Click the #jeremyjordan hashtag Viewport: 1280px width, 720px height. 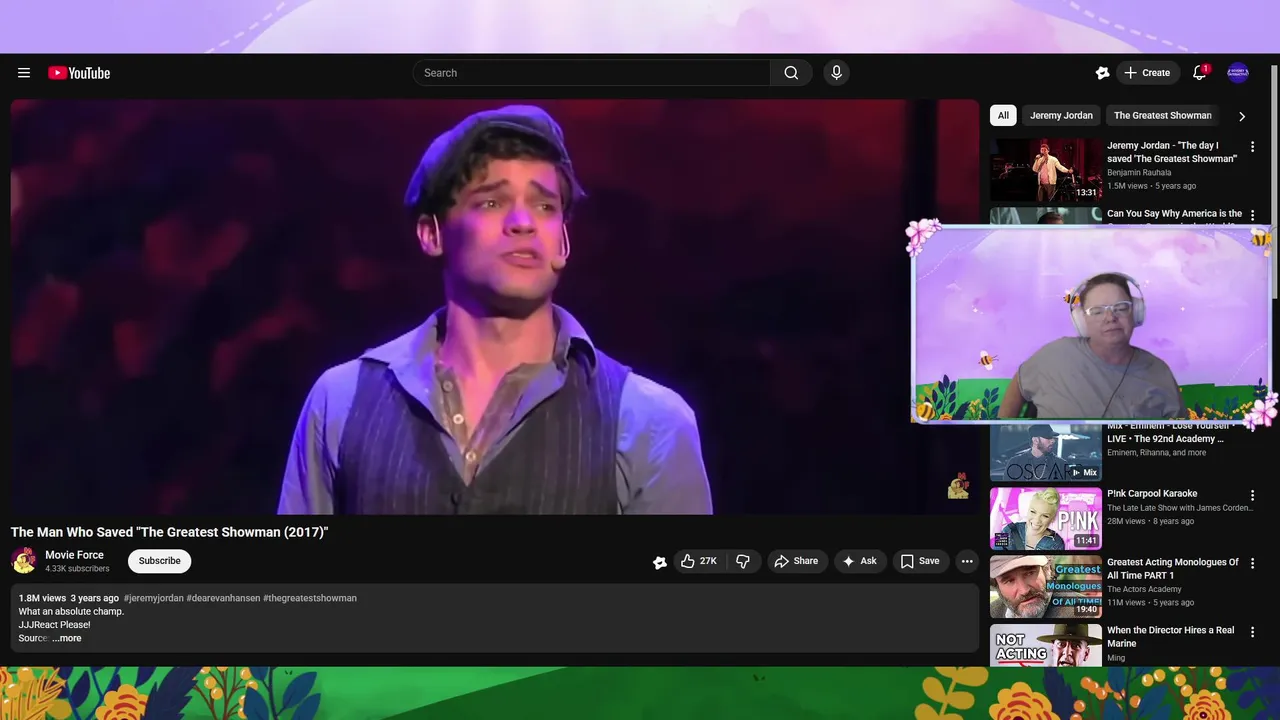coord(153,598)
